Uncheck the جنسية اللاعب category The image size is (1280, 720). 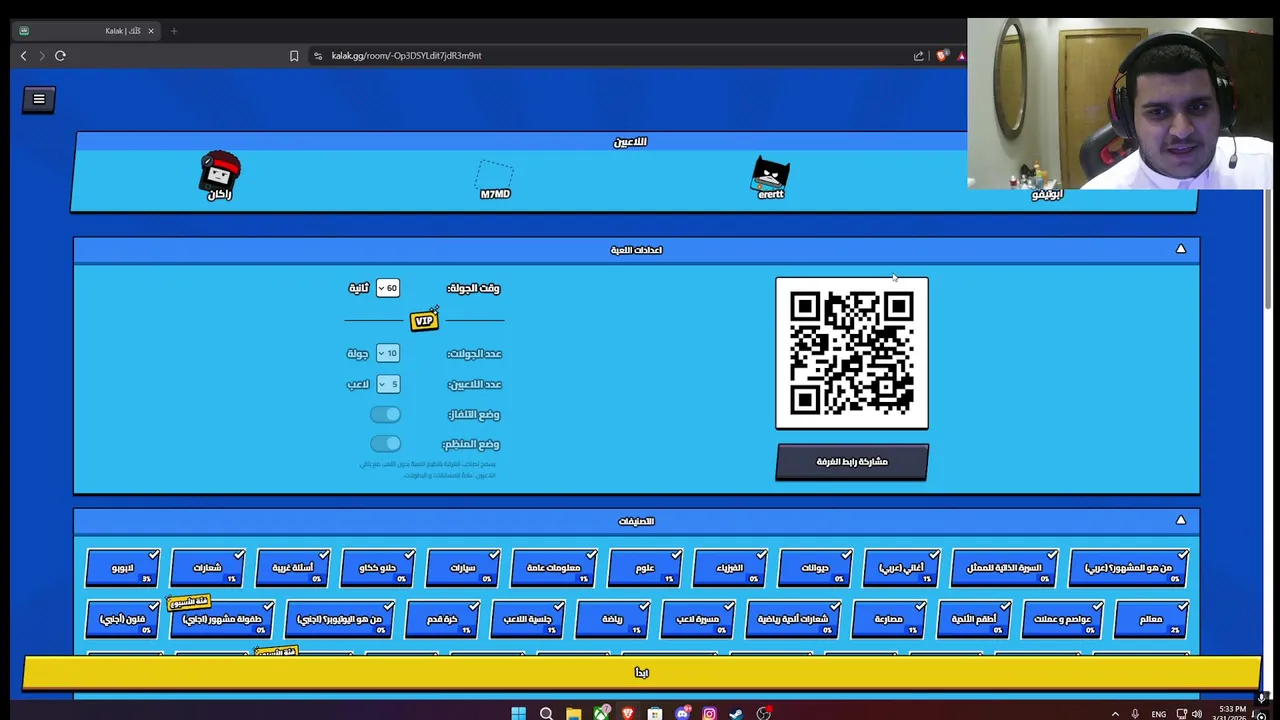(527, 619)
